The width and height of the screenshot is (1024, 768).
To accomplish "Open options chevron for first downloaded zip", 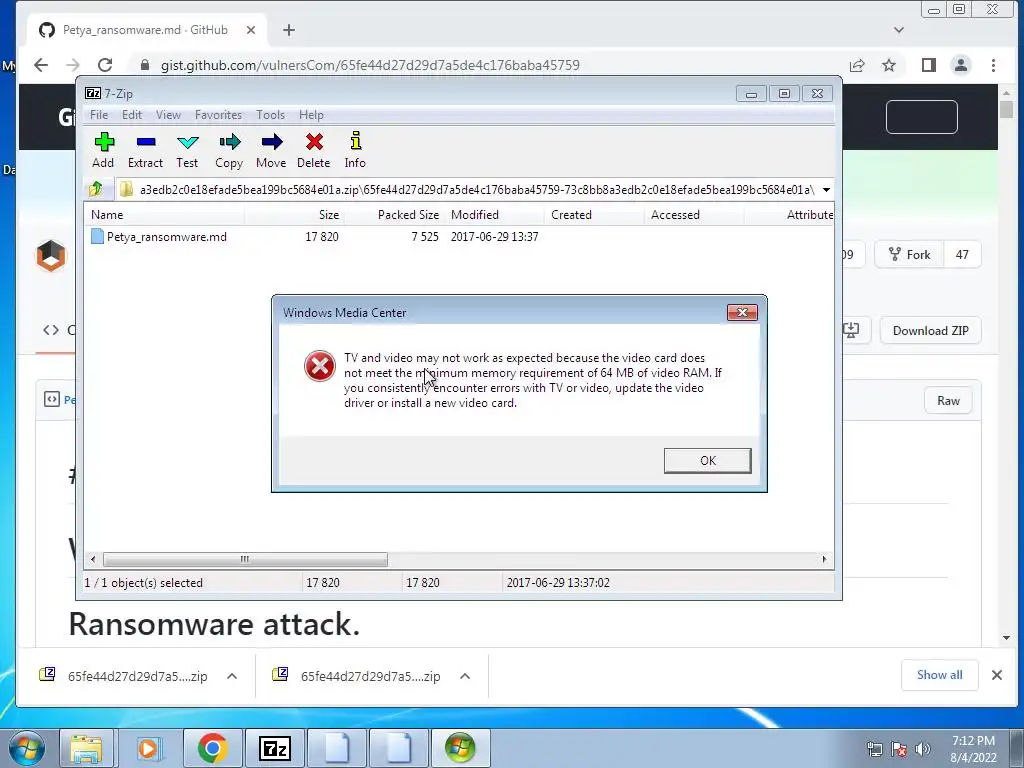I will point(232,676).
